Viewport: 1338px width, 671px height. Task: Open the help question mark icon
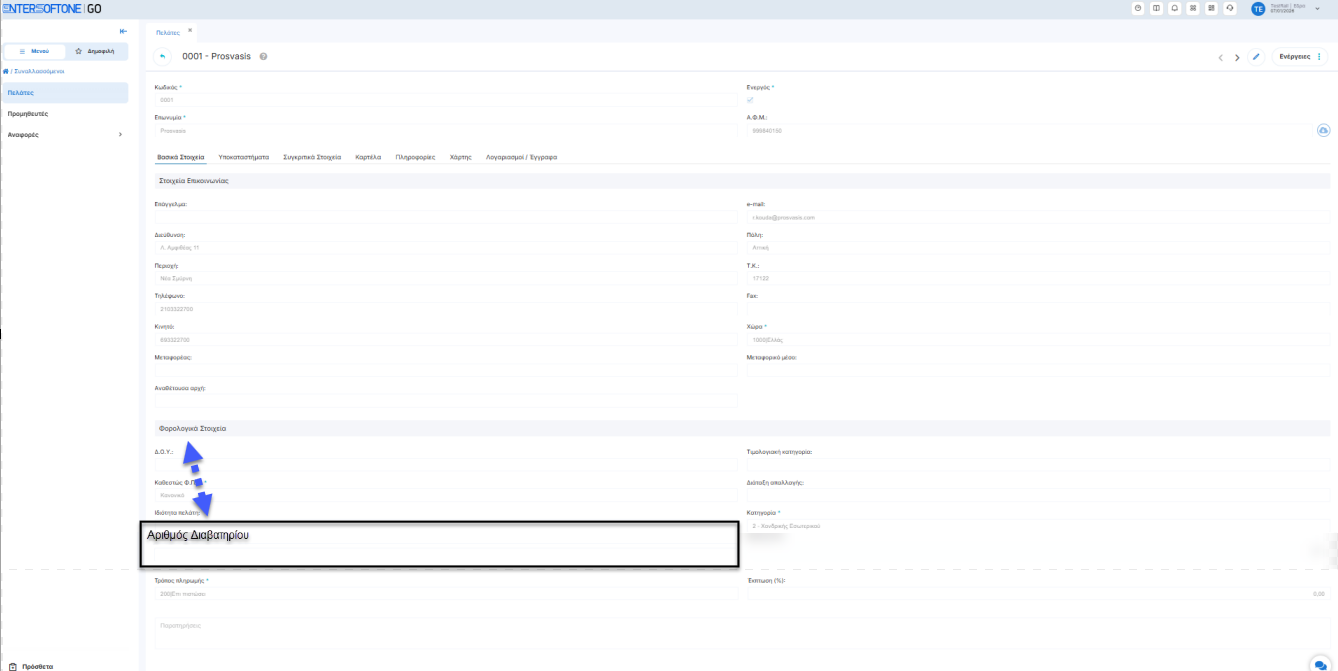click(x=263, y=57)
